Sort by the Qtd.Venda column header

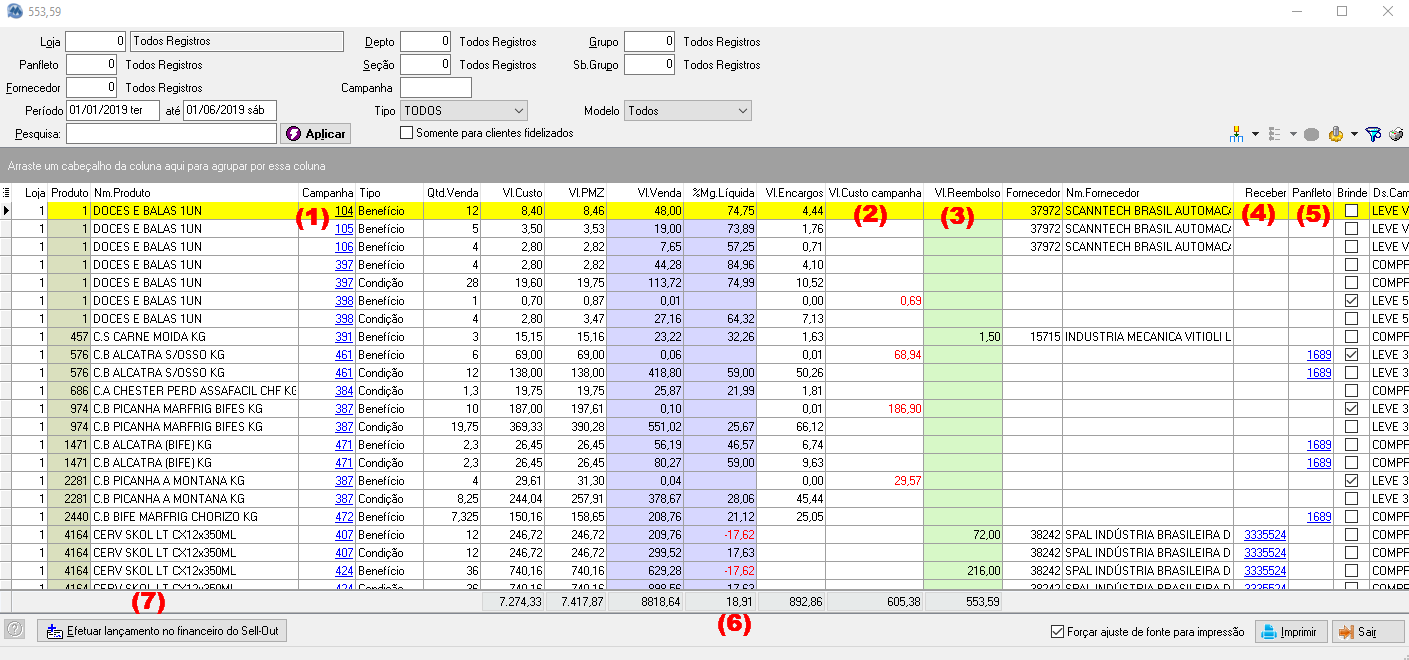coord(454,193)
